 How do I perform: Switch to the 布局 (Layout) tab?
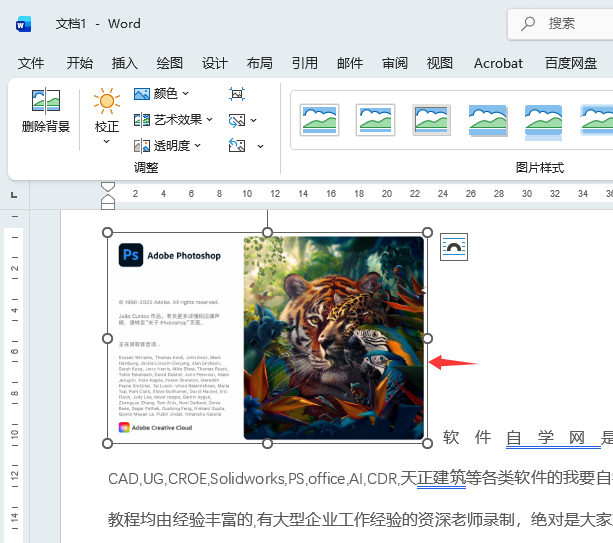[x=260, y=63]
